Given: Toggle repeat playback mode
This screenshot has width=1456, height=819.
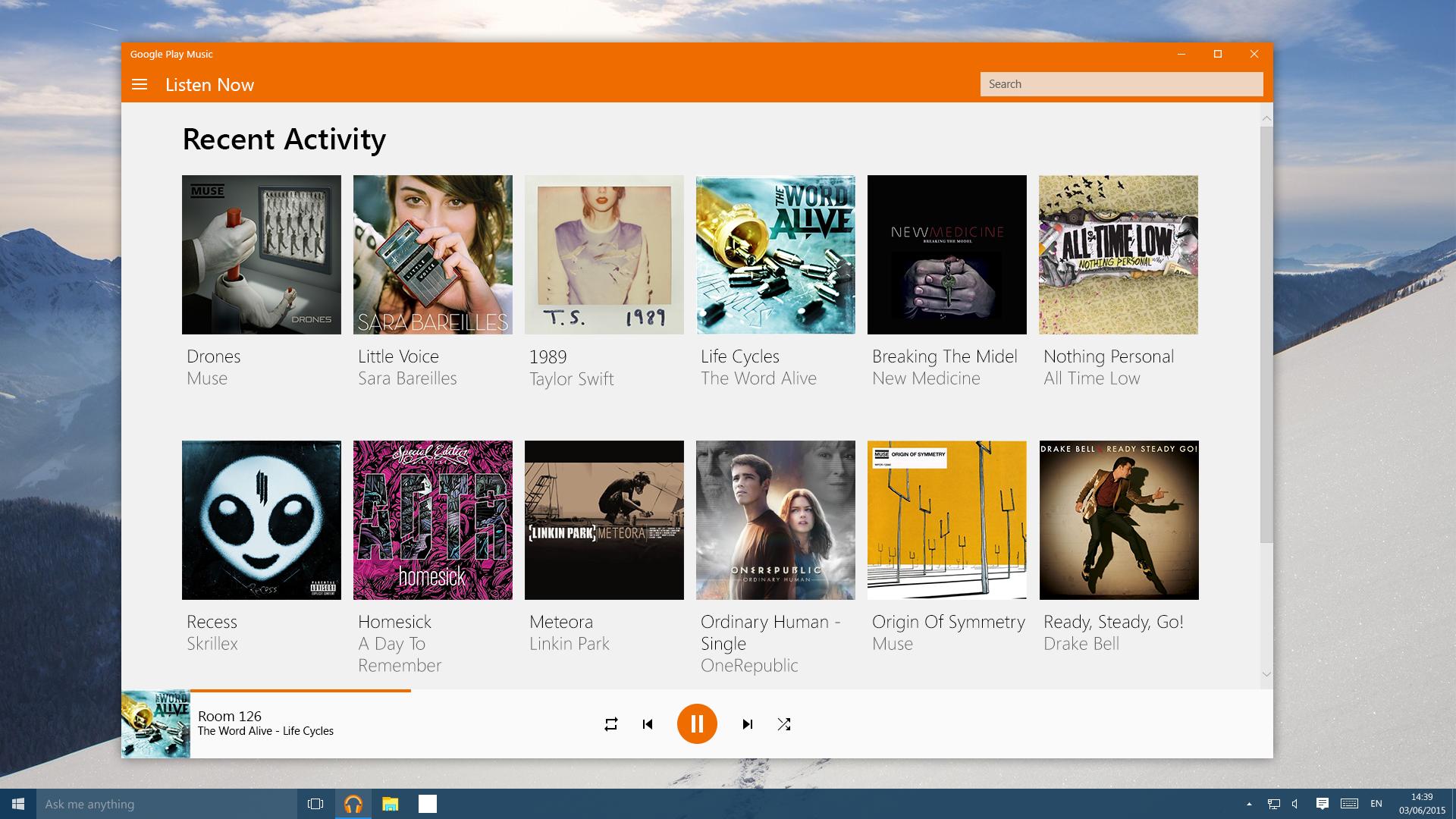Looking at the screenshot, I should 610,724.
